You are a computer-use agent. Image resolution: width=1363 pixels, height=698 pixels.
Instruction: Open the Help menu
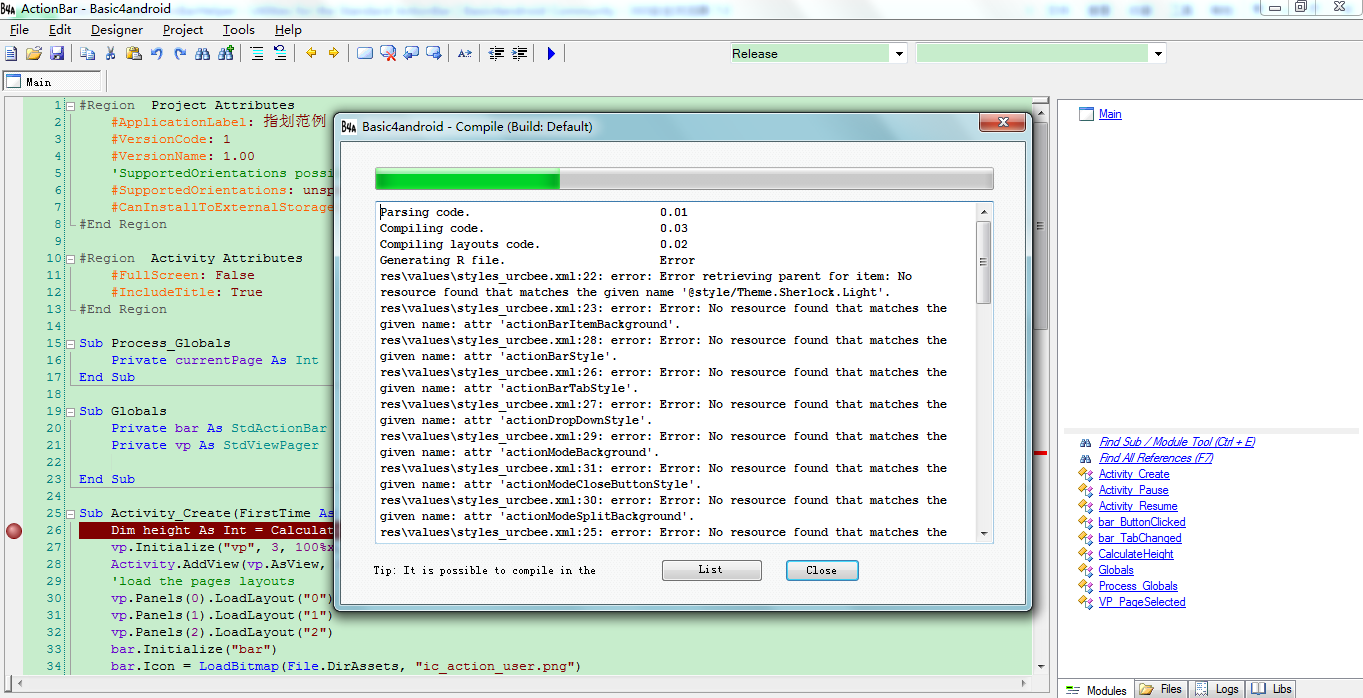288,30
